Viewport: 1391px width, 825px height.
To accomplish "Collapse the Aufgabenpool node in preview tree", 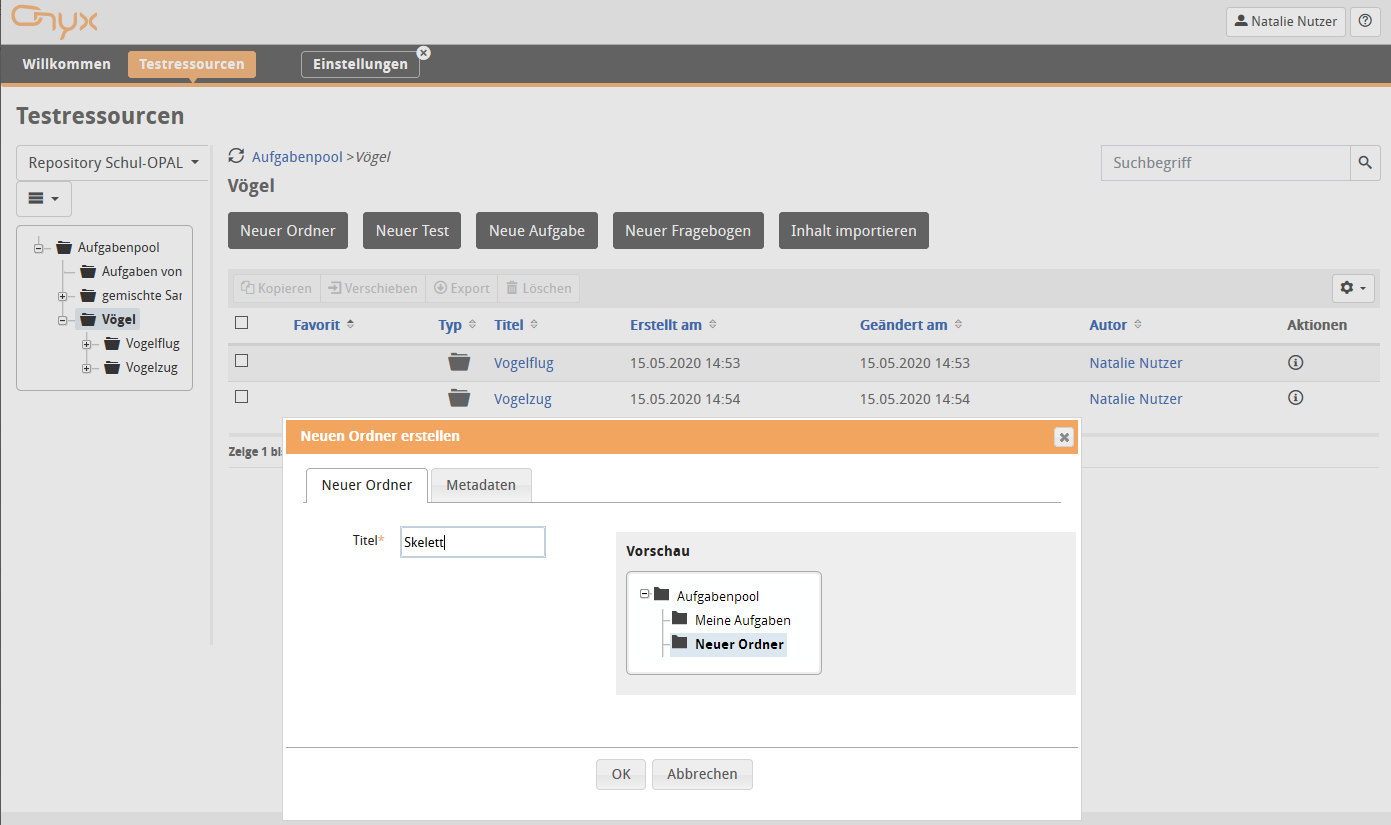I will 645,594.
